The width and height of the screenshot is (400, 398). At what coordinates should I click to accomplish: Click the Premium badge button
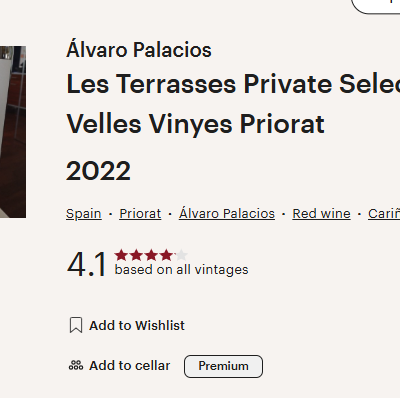coord(223,366)
